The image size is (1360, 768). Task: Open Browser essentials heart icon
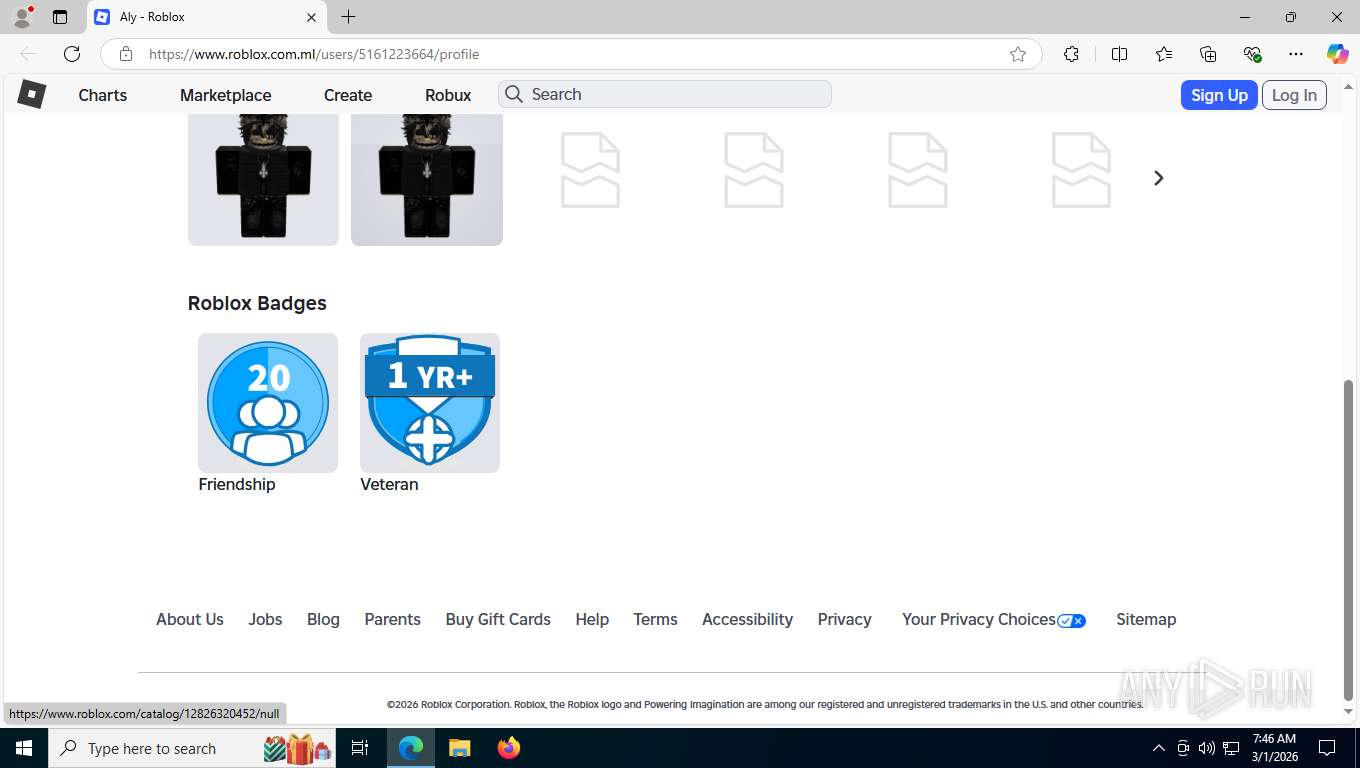pos(1252,54)
